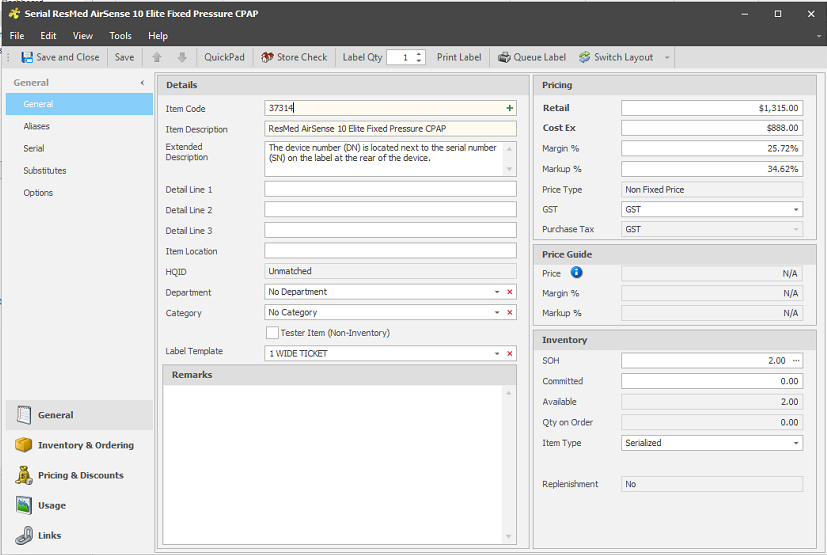Click the Print Label button
Image resolution: width=827 pixels, height=555 pixels.
point(459,58)
